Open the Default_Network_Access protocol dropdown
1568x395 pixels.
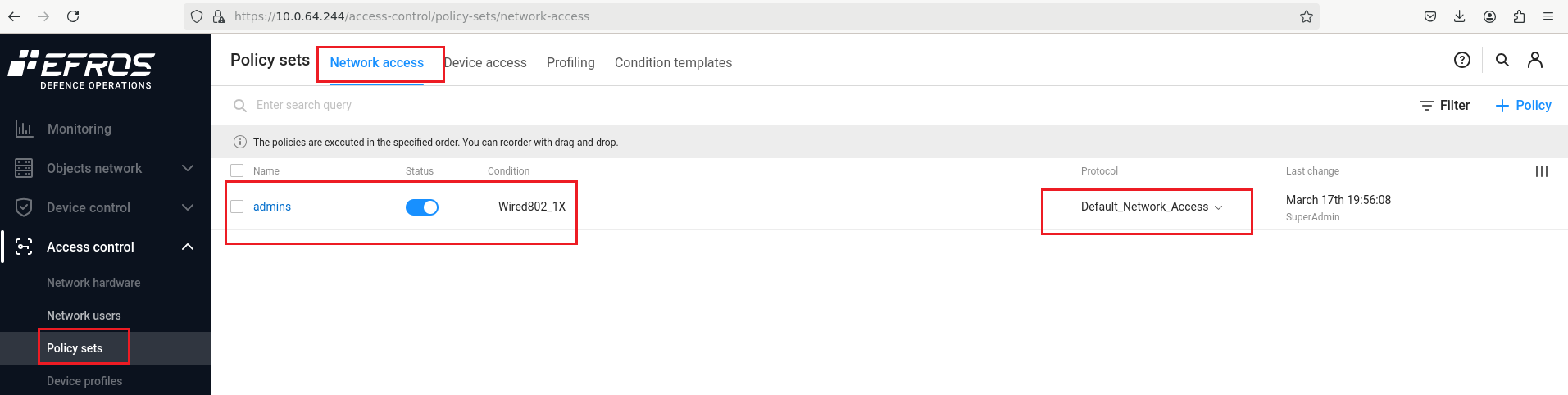pos(1152,207)
